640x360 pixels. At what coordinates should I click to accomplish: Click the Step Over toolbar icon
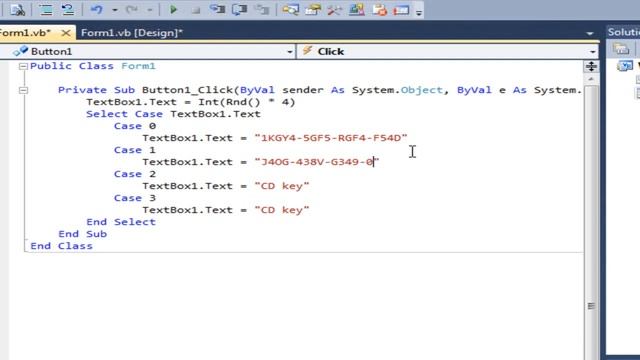(x=239, y=10)
